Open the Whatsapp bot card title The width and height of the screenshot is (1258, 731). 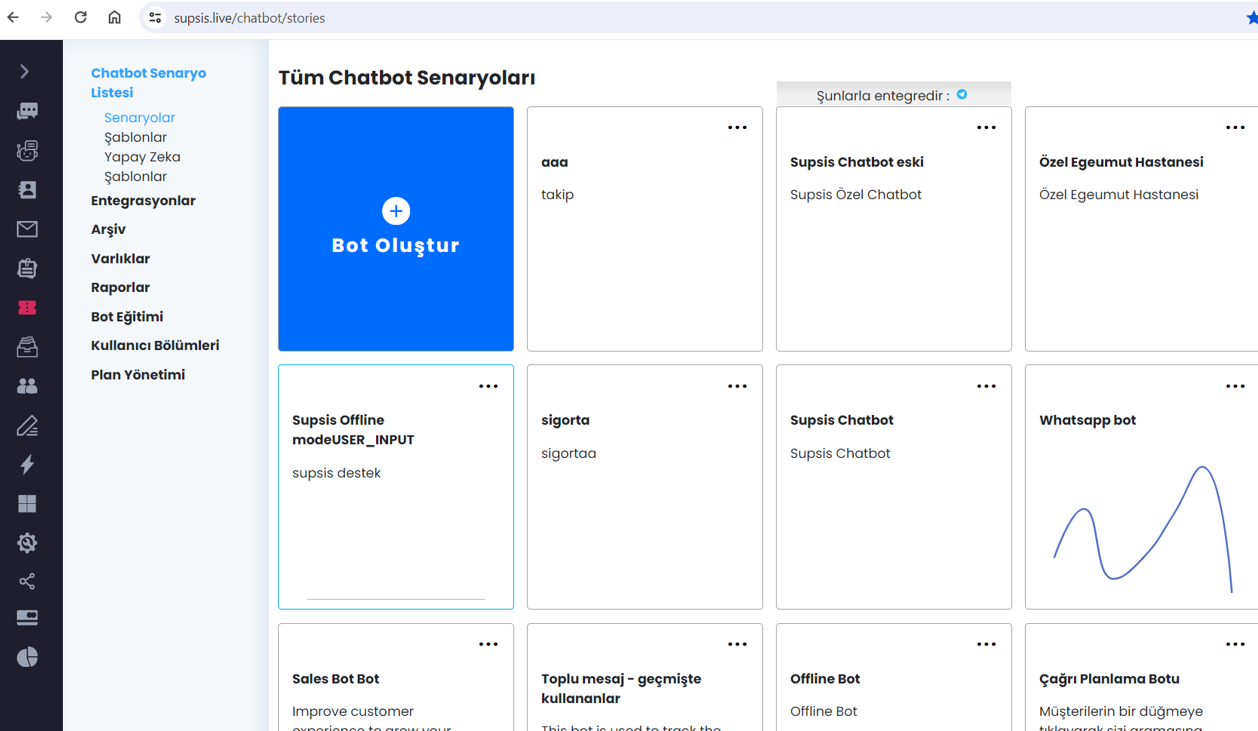pos(1087,421)
